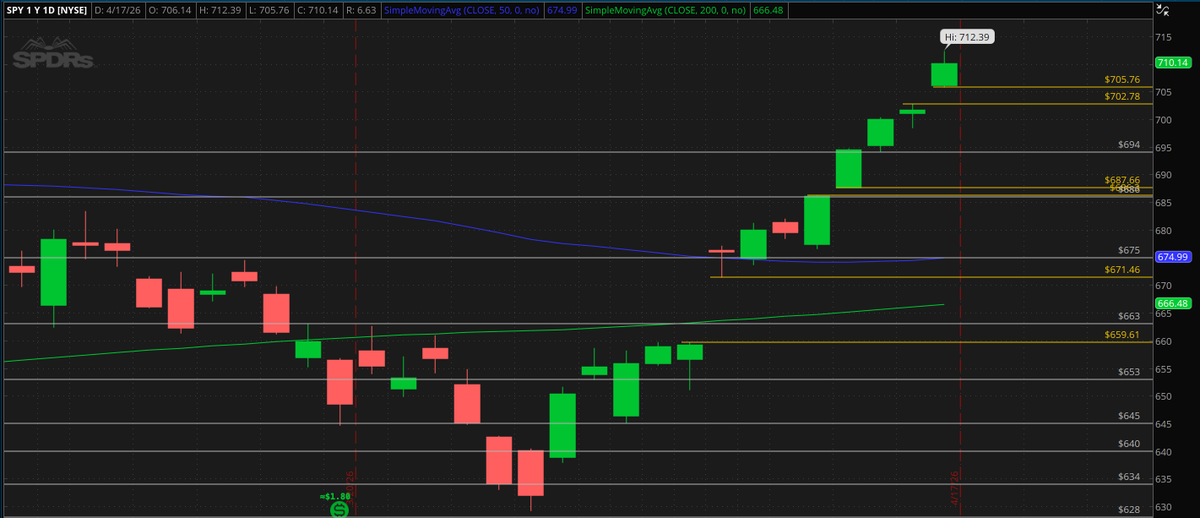Select the $702.78 price level label
This screenshot has width=1200, height=518.
point(1122,97)
